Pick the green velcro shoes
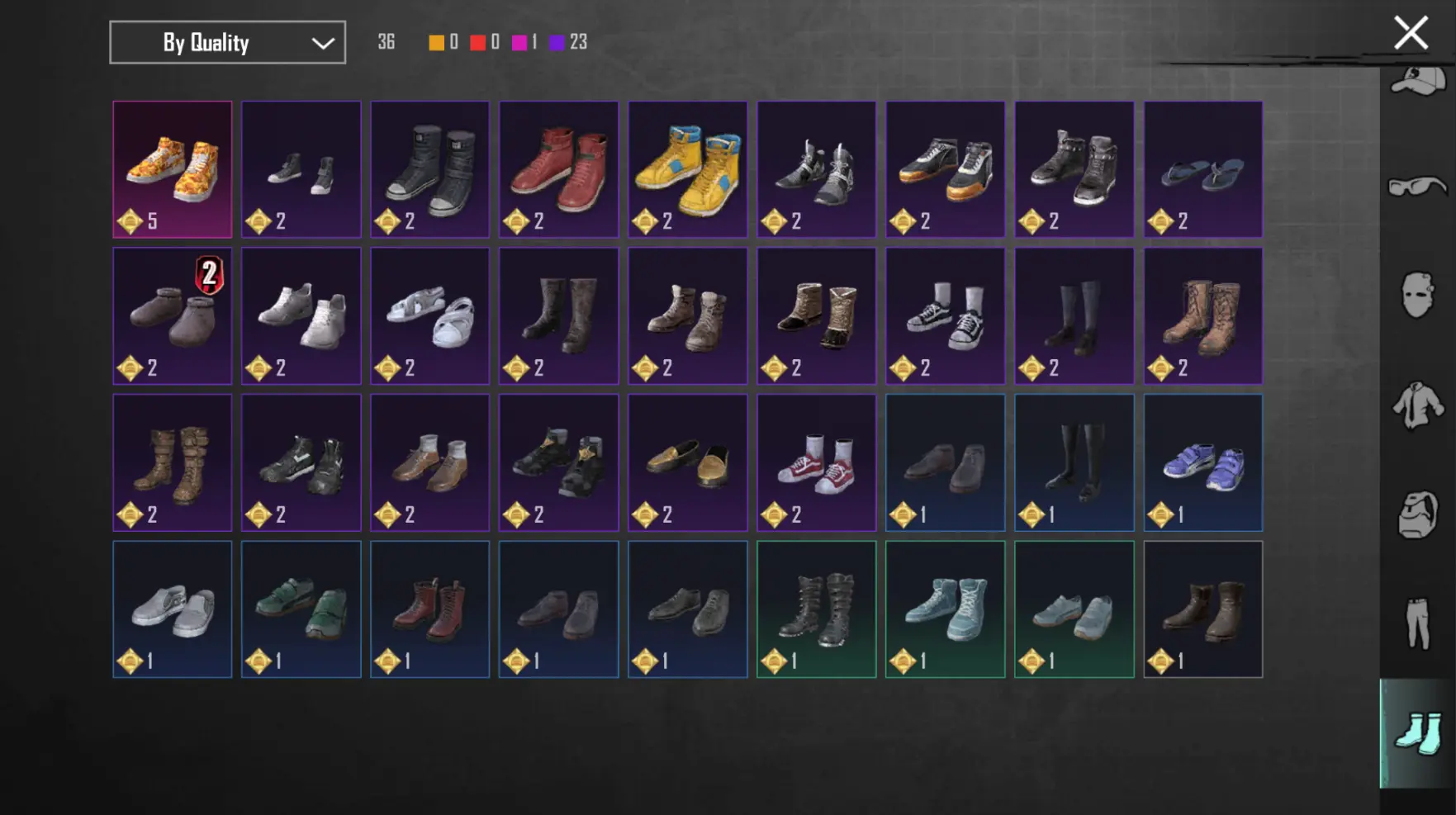This screenshot has height=815, width=1456. [x=301, y=609]
